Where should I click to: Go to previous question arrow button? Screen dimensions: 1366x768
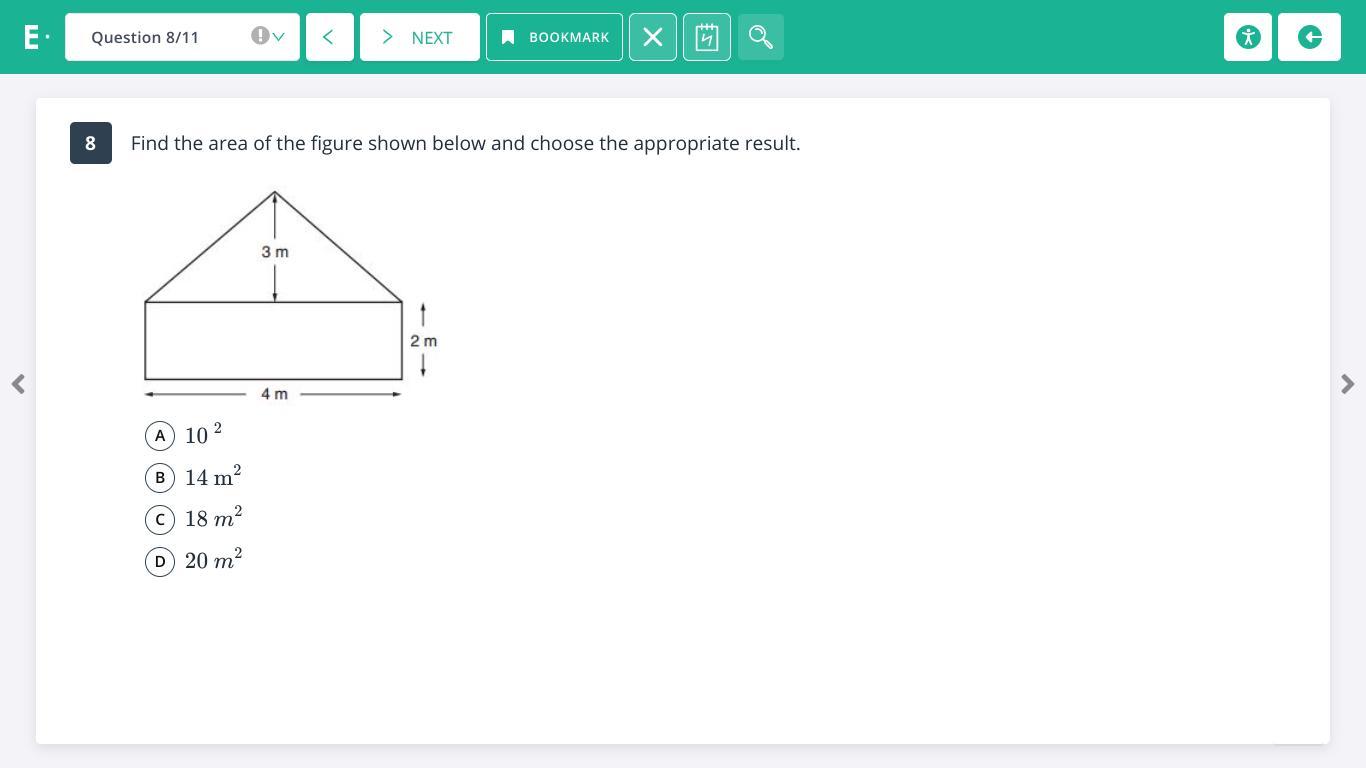[330, 37]
